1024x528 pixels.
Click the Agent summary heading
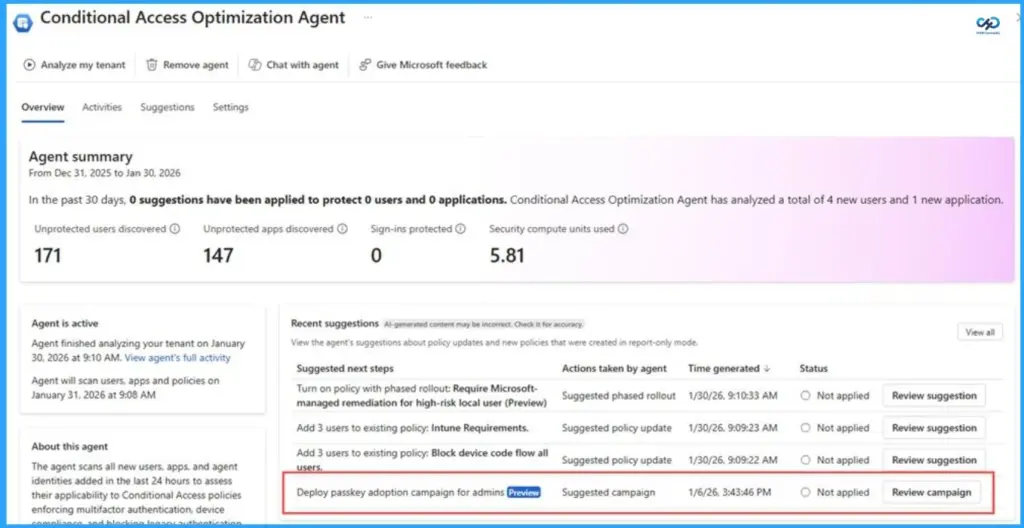tap(80, 157)
